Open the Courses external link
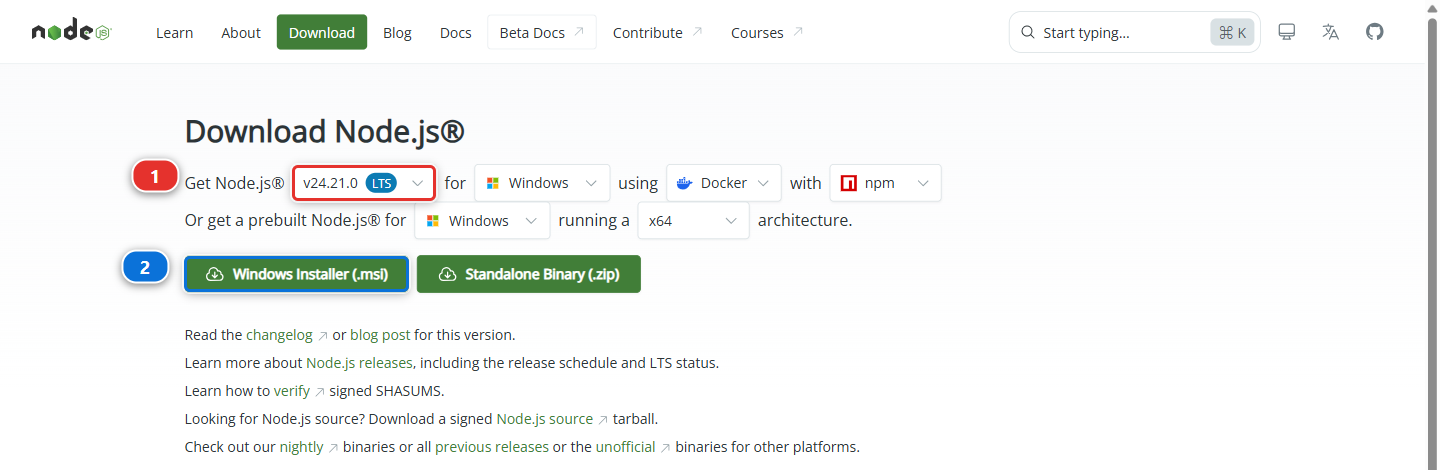Screen dimensions: 1440x470 coord(767,33)
